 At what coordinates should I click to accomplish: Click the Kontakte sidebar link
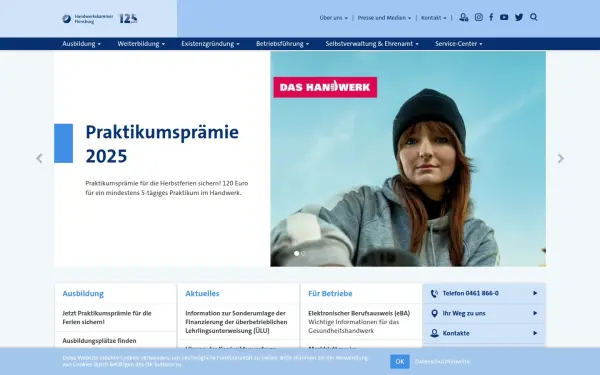[456, 333]
